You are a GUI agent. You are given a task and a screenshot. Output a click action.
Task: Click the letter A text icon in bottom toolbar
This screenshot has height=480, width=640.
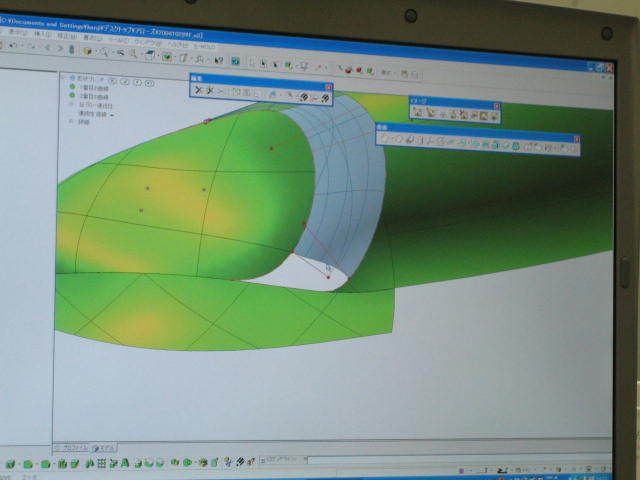125,463
